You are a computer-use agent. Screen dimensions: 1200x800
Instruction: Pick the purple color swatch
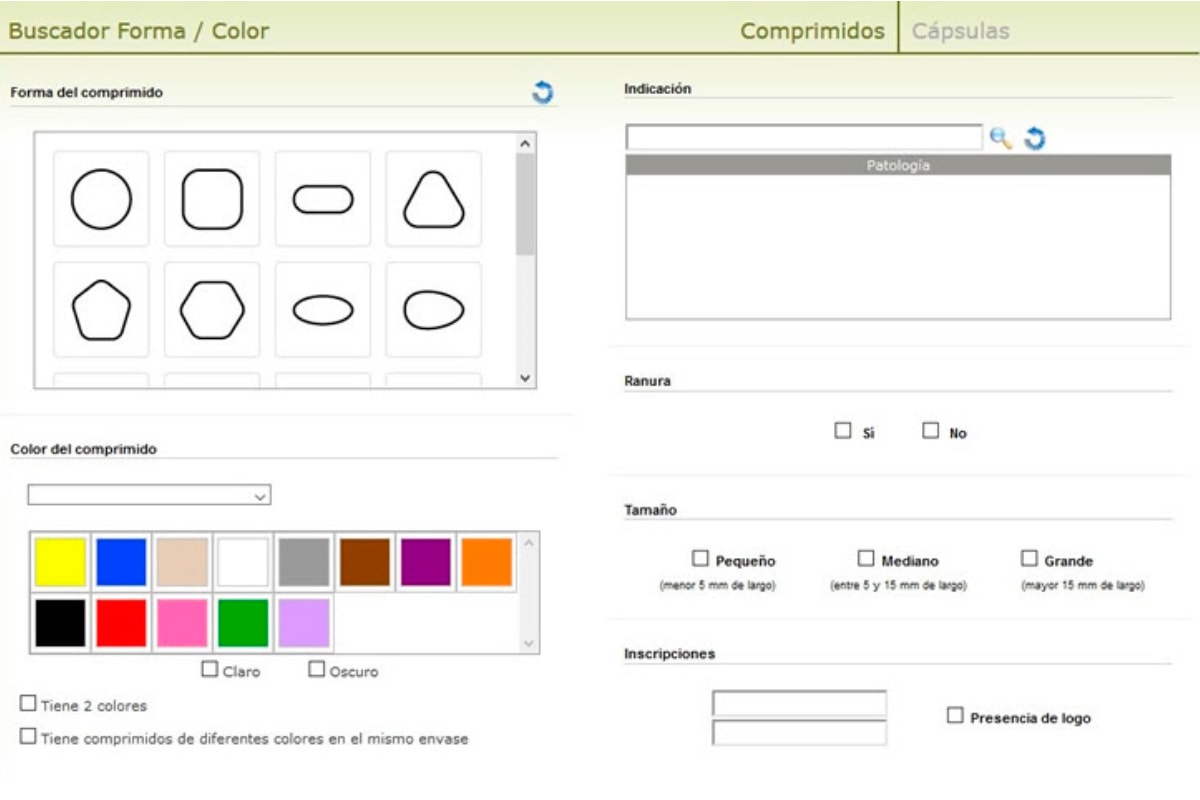click(x=426, y=562)
